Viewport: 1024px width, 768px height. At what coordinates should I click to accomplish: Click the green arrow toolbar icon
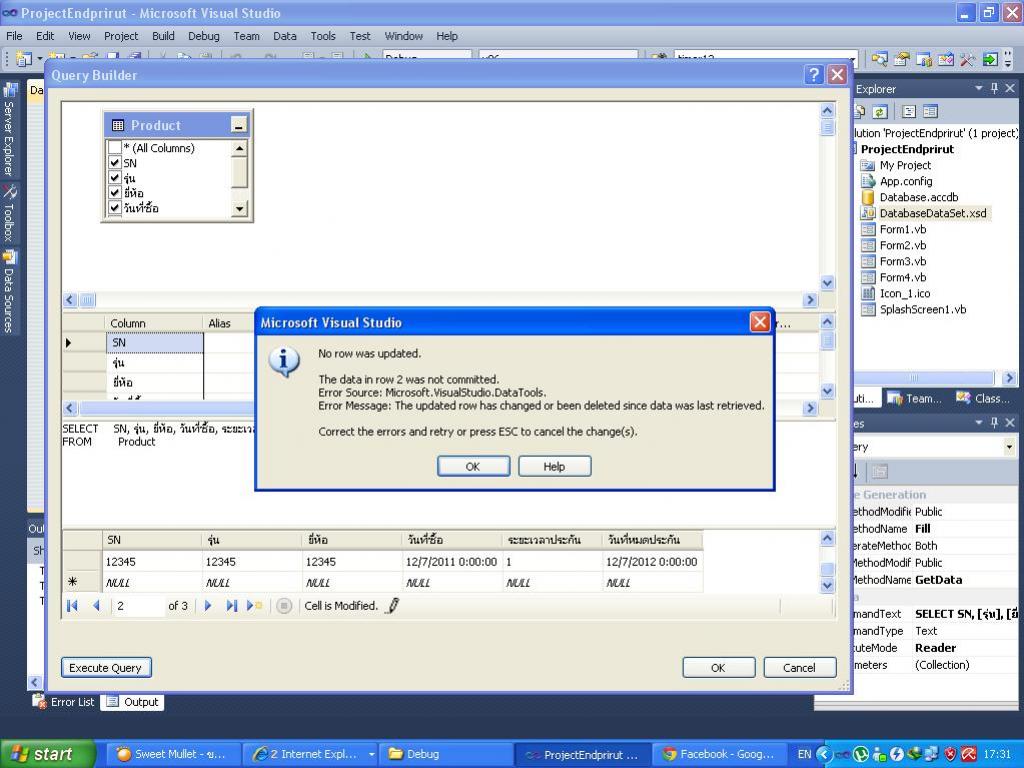coord(990,60)
